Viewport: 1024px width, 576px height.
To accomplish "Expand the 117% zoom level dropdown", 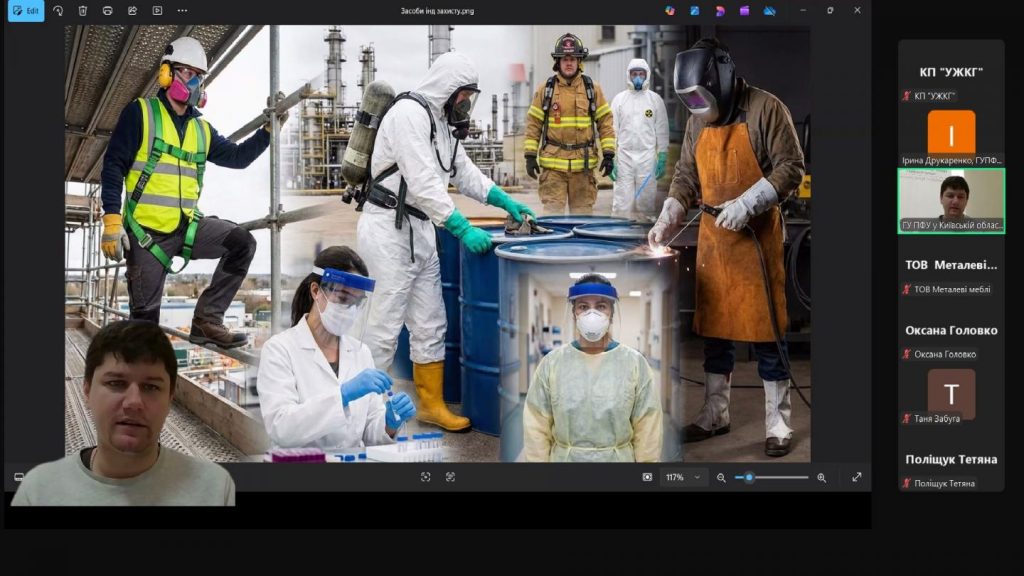I will coord(684,477).
